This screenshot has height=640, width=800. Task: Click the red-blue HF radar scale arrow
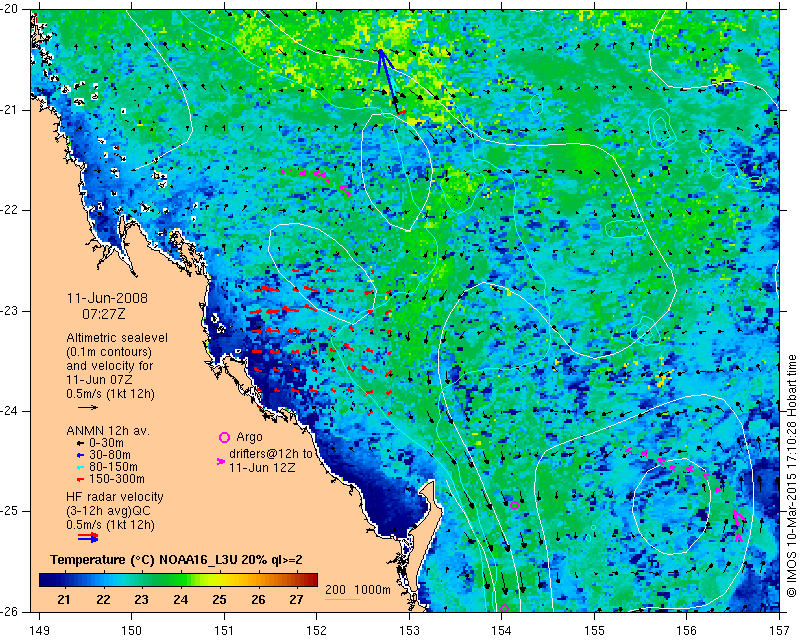point(88,537)
